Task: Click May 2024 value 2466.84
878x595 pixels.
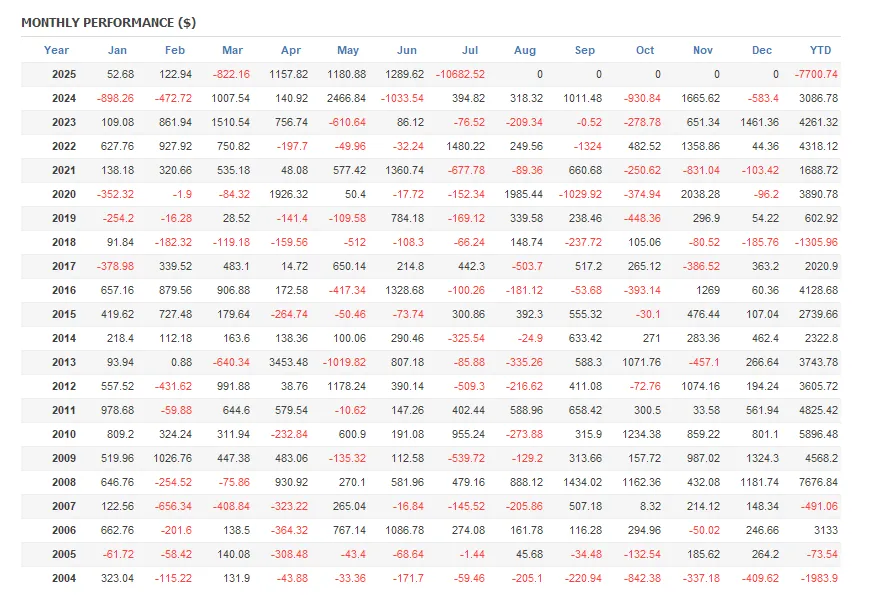Action: pyautogui.click(x=346, y=99)
